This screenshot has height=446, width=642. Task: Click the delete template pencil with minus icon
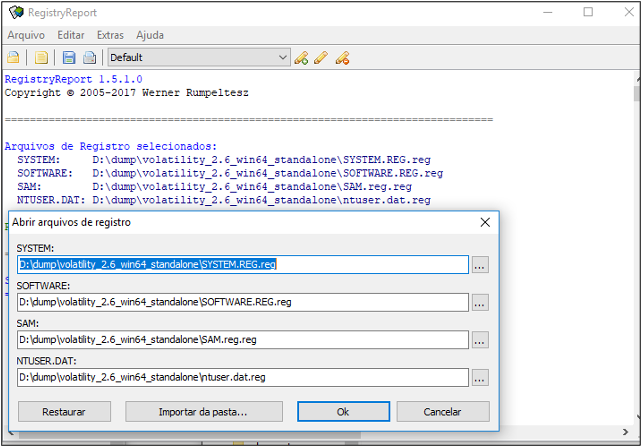click(342, 58)
